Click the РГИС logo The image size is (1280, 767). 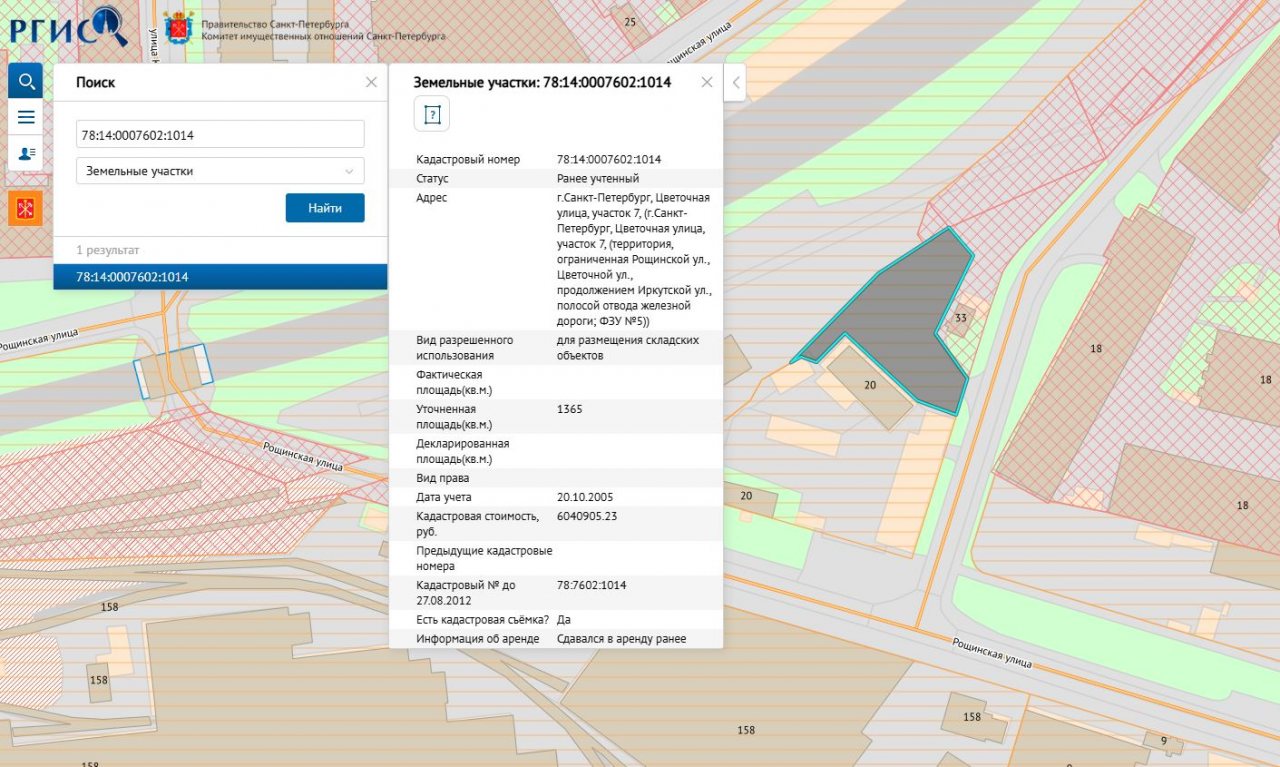point(68,26)
